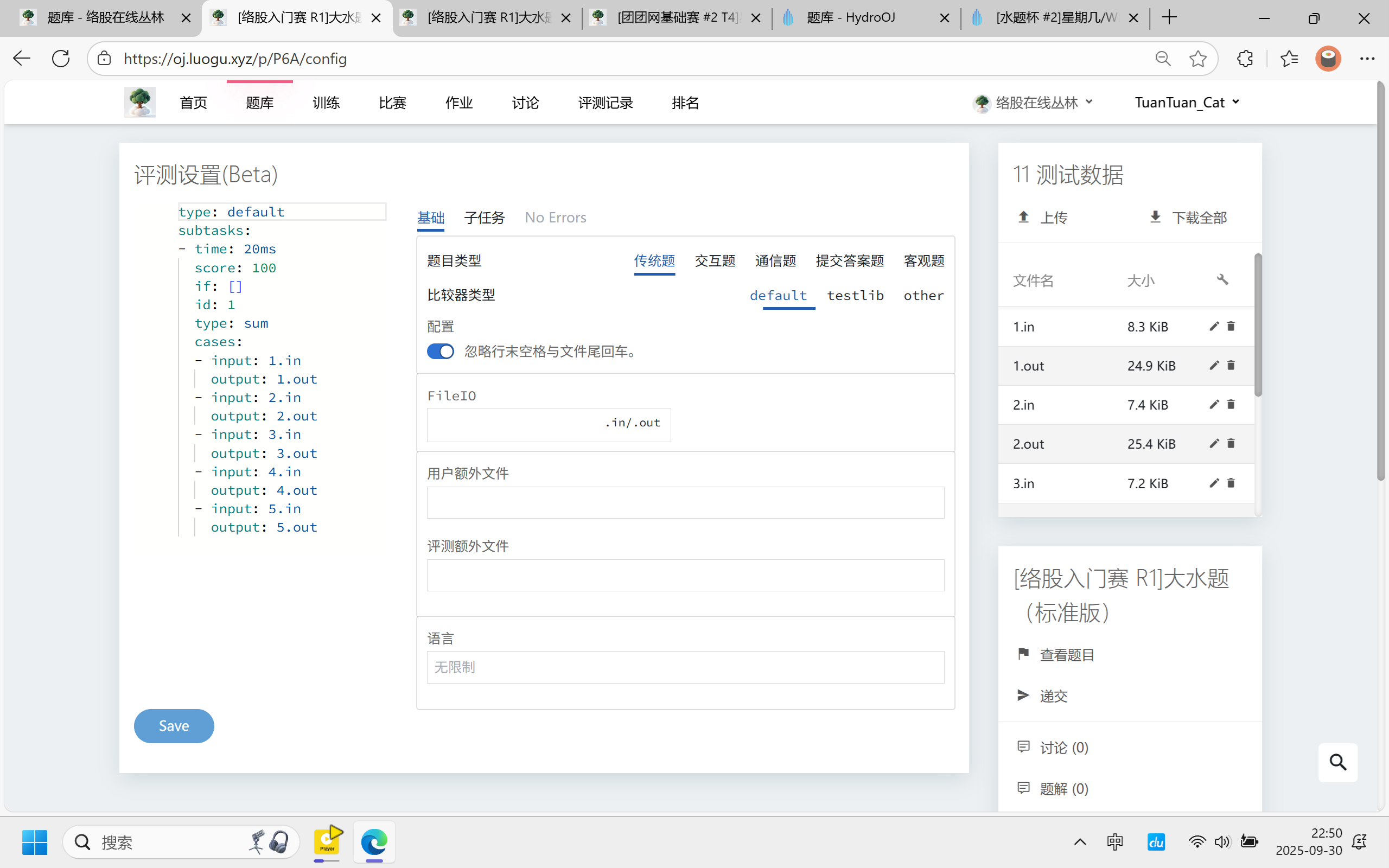
Task: Toggle ignore trailing spaces switch
Action: tap(440, 352)
